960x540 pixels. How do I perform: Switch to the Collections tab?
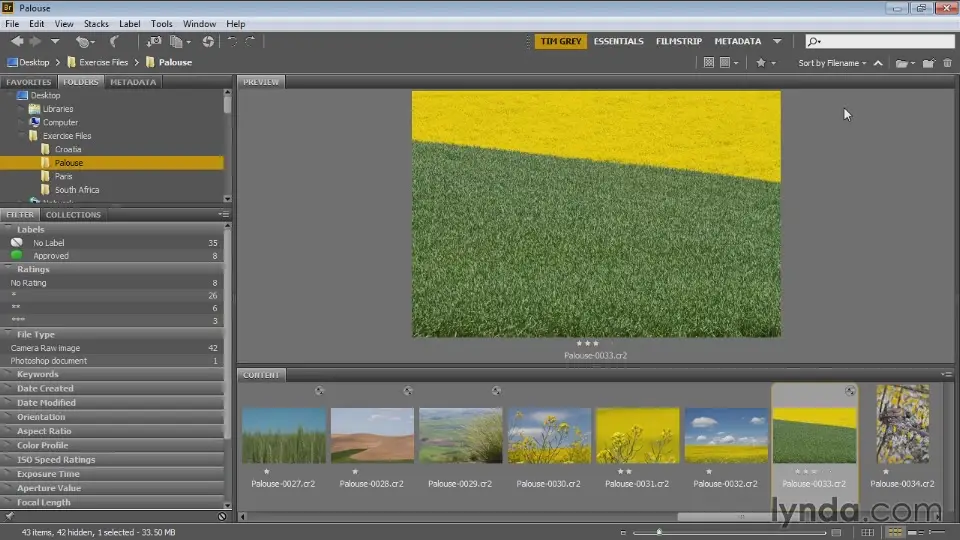(x=73, y=214)
